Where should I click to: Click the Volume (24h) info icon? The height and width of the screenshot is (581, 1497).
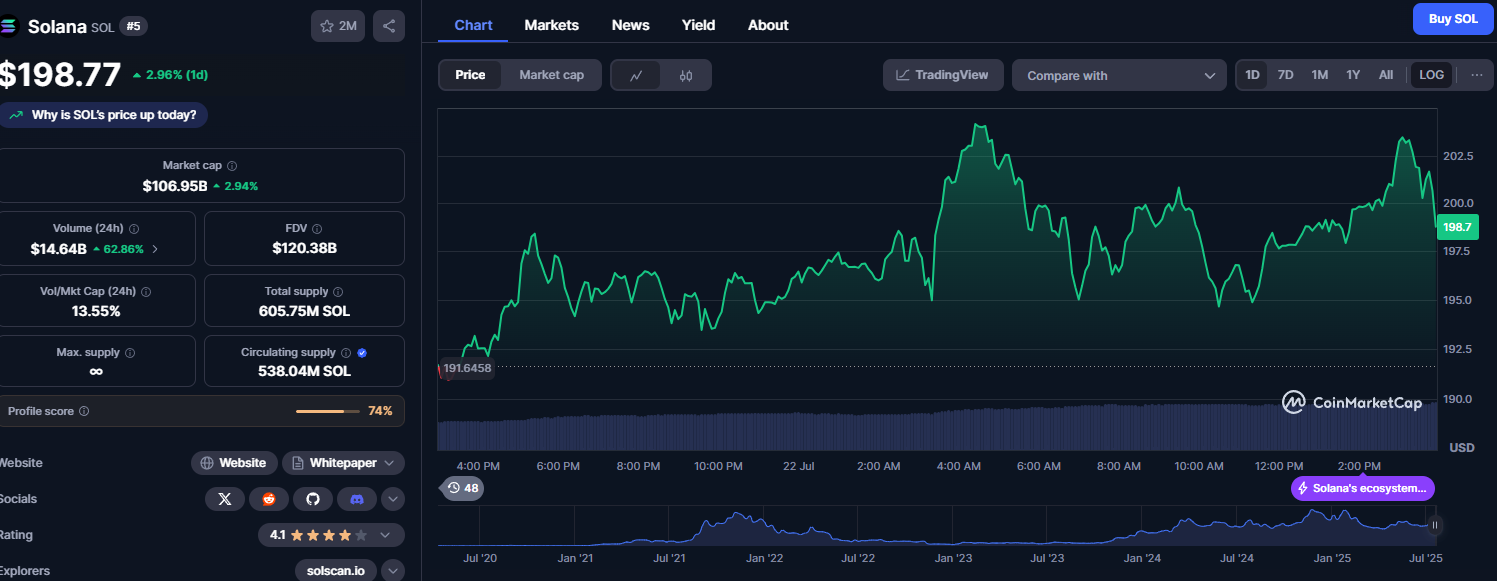134,229
